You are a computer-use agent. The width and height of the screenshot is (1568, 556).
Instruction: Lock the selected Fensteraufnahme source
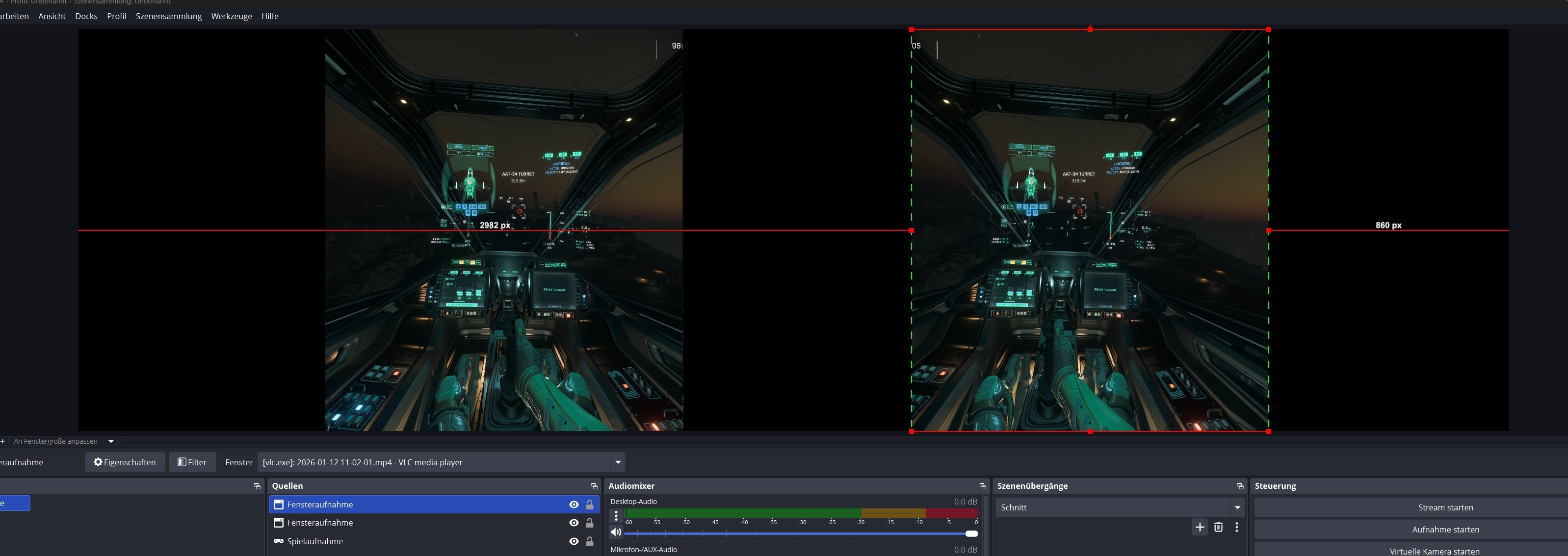pos(589,505)
